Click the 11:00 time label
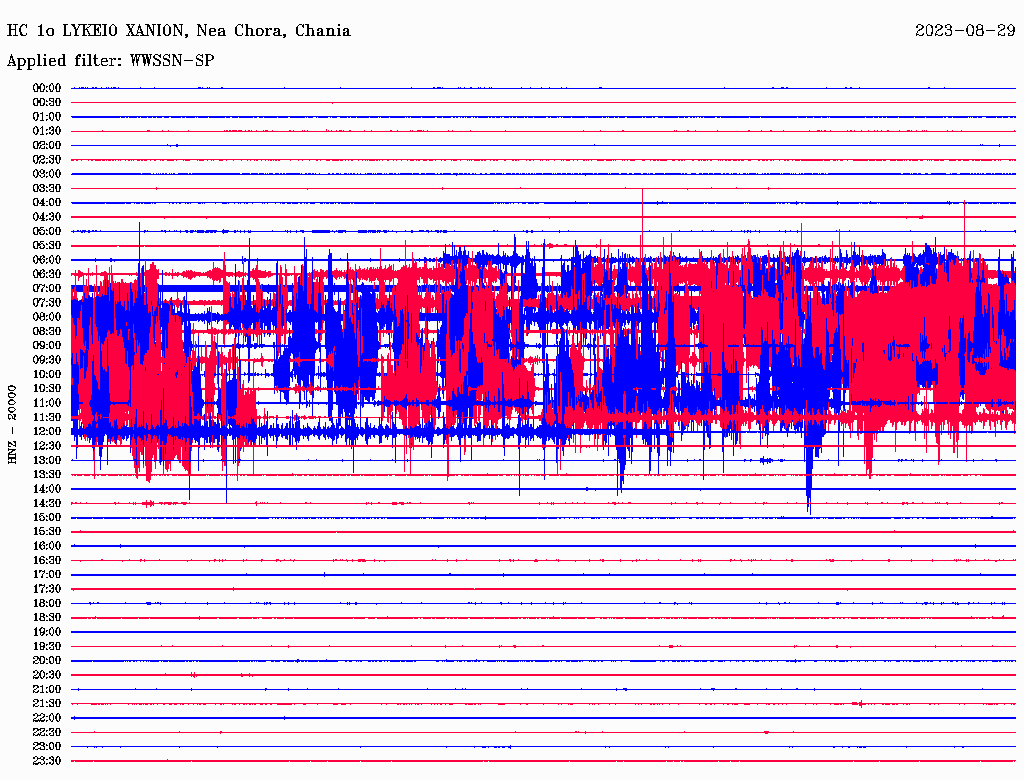Viewport: 1024px width, 780px height. click(47, 403)
